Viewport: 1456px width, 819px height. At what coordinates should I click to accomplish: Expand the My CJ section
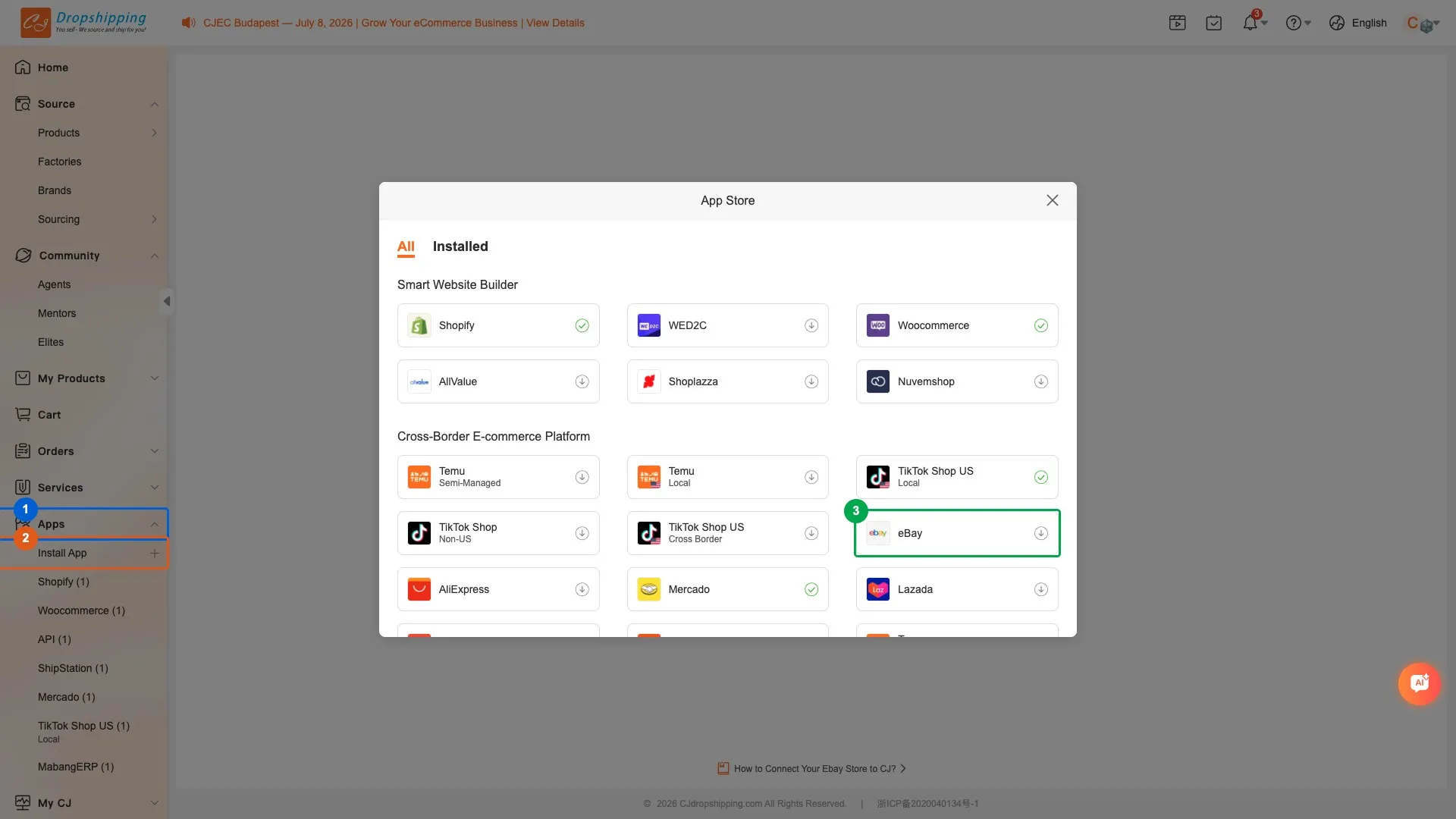(155, 803)
